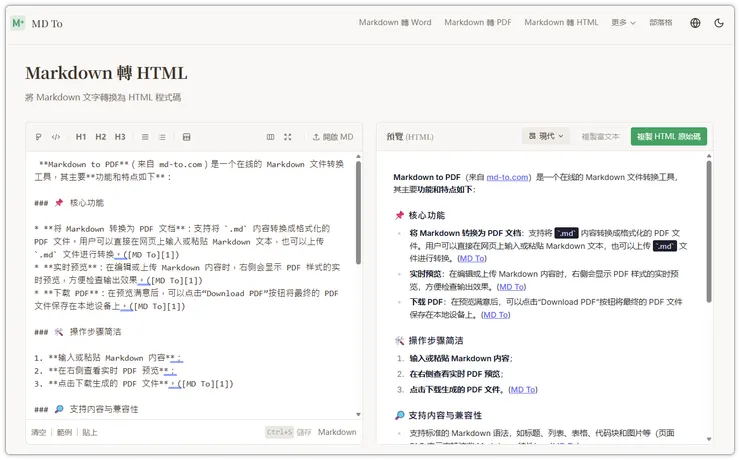Click the preview scrollbar up arrow
Viewport: 740px width, 460px height.
pos(709,156)
